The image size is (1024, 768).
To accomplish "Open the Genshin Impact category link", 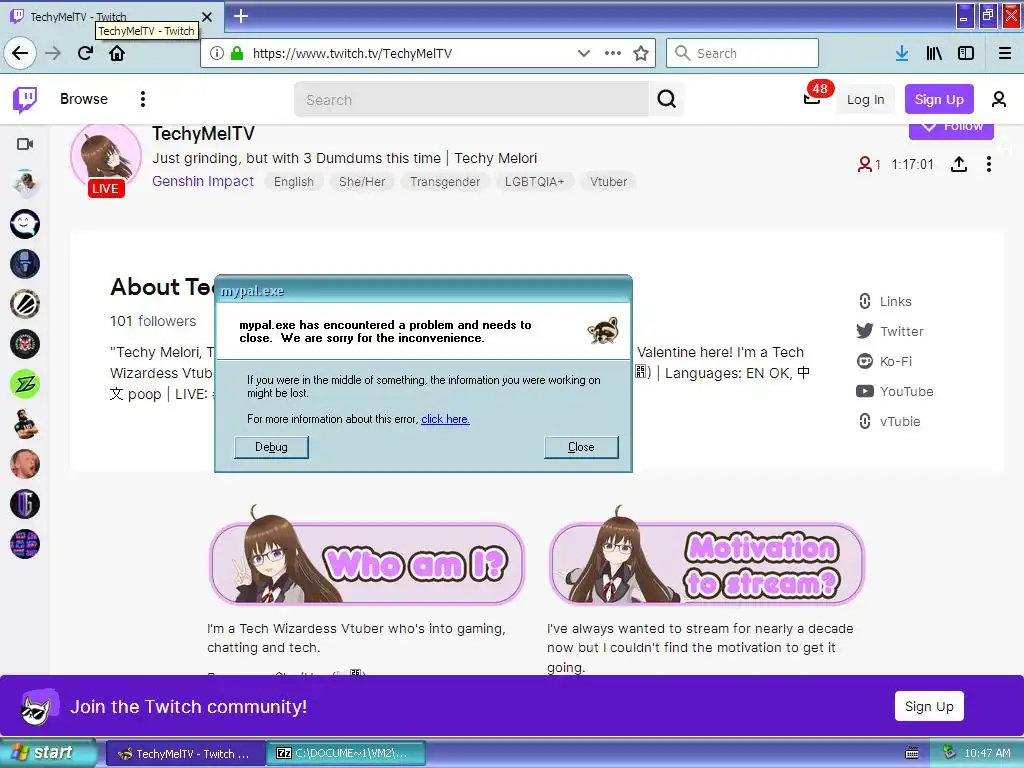I will click(x=202, y=181).
